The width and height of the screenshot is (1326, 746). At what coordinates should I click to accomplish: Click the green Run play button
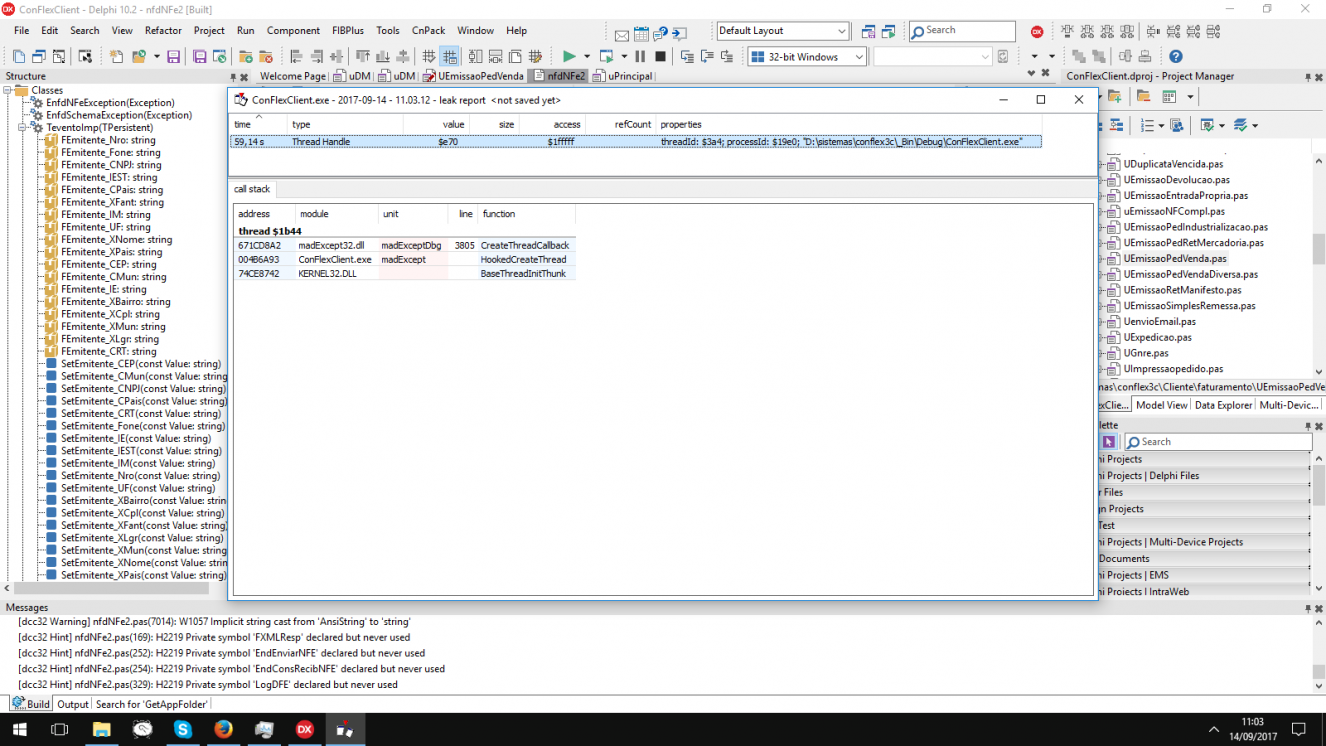click(569, 57)
